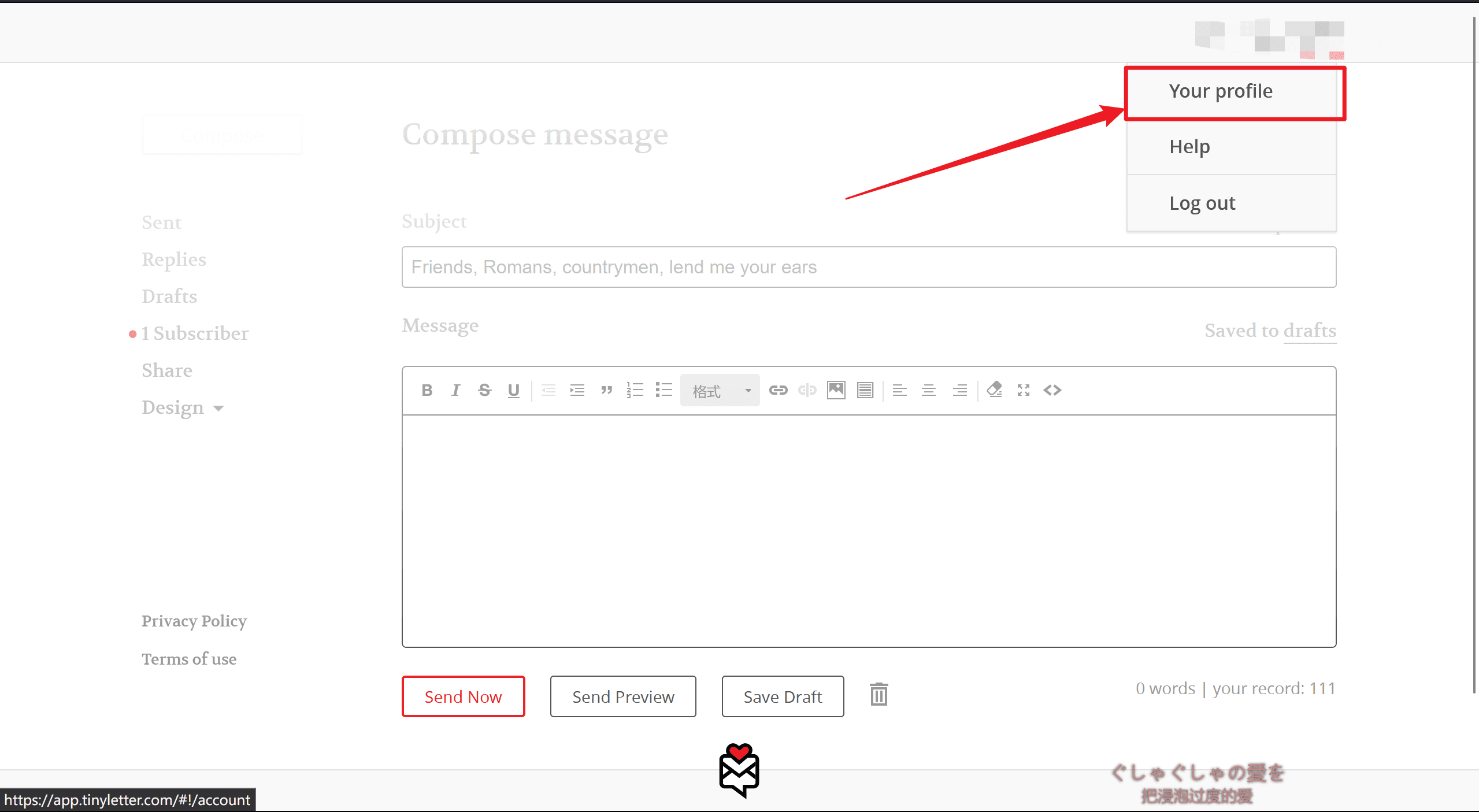Expand the Design menu in sidebar
This screenshot has height=812, width=1479.
pos(183,408)
